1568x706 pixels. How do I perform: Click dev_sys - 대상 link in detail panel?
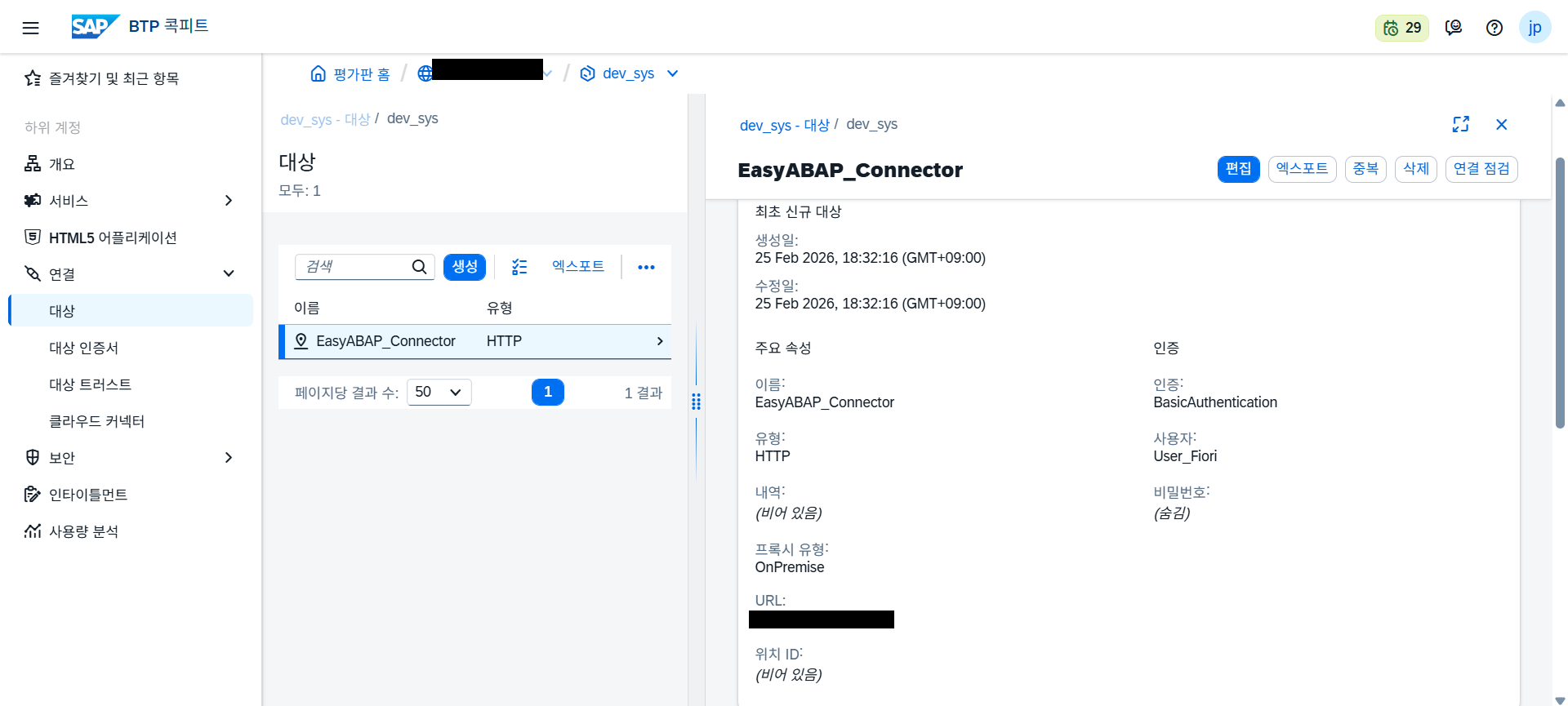(784, 125)
